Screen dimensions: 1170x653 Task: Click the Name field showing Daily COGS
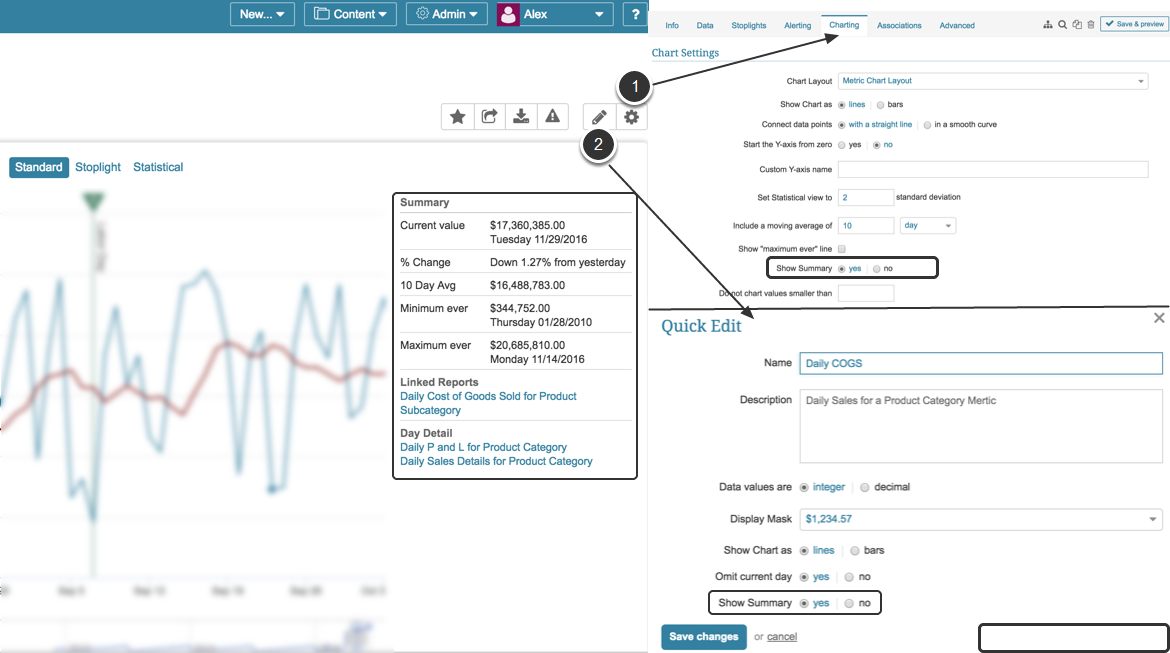point(980,363)
